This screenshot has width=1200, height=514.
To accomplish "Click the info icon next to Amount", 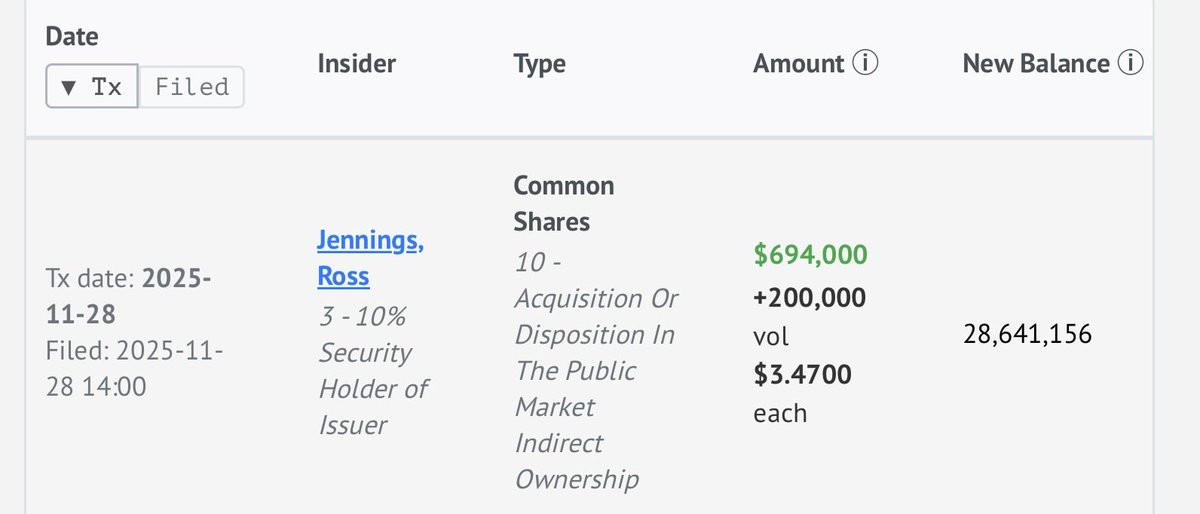I will [865, 64].
